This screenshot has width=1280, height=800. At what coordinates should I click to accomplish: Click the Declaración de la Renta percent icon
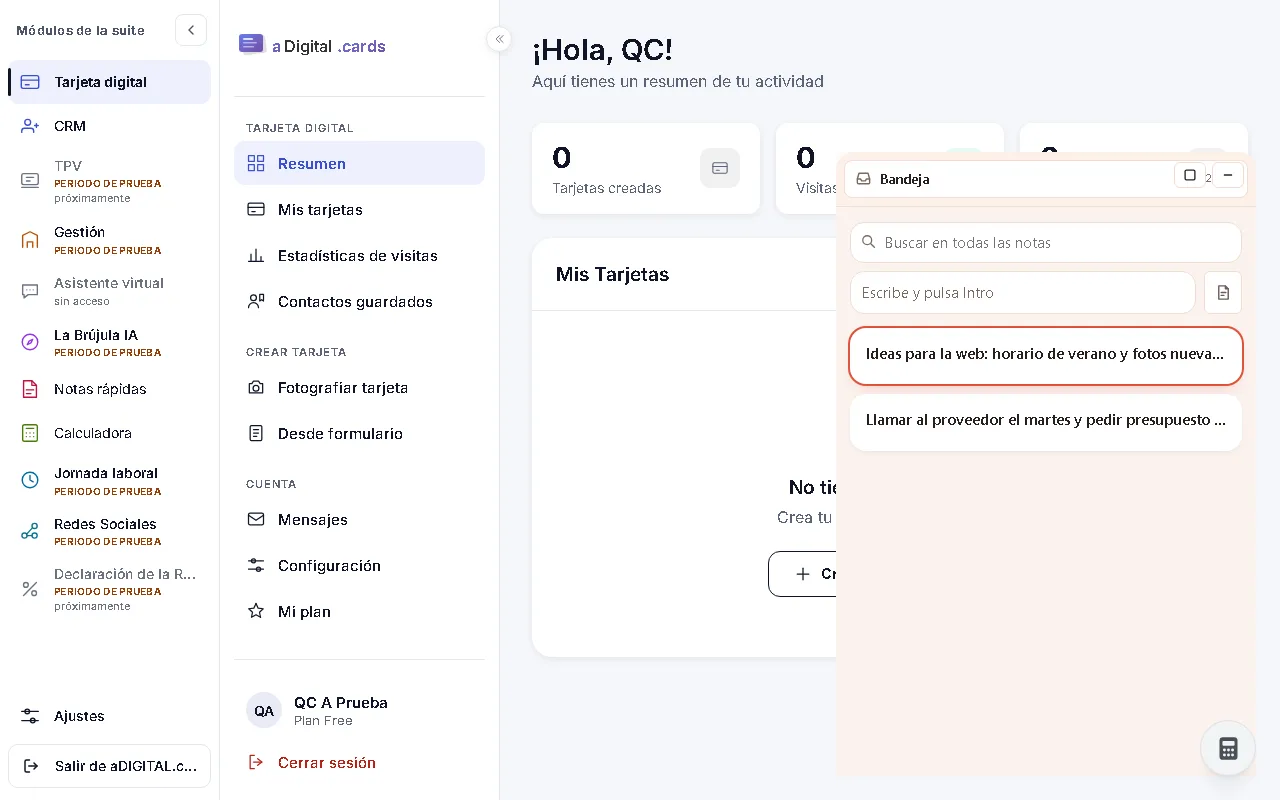tap(30, 589)
